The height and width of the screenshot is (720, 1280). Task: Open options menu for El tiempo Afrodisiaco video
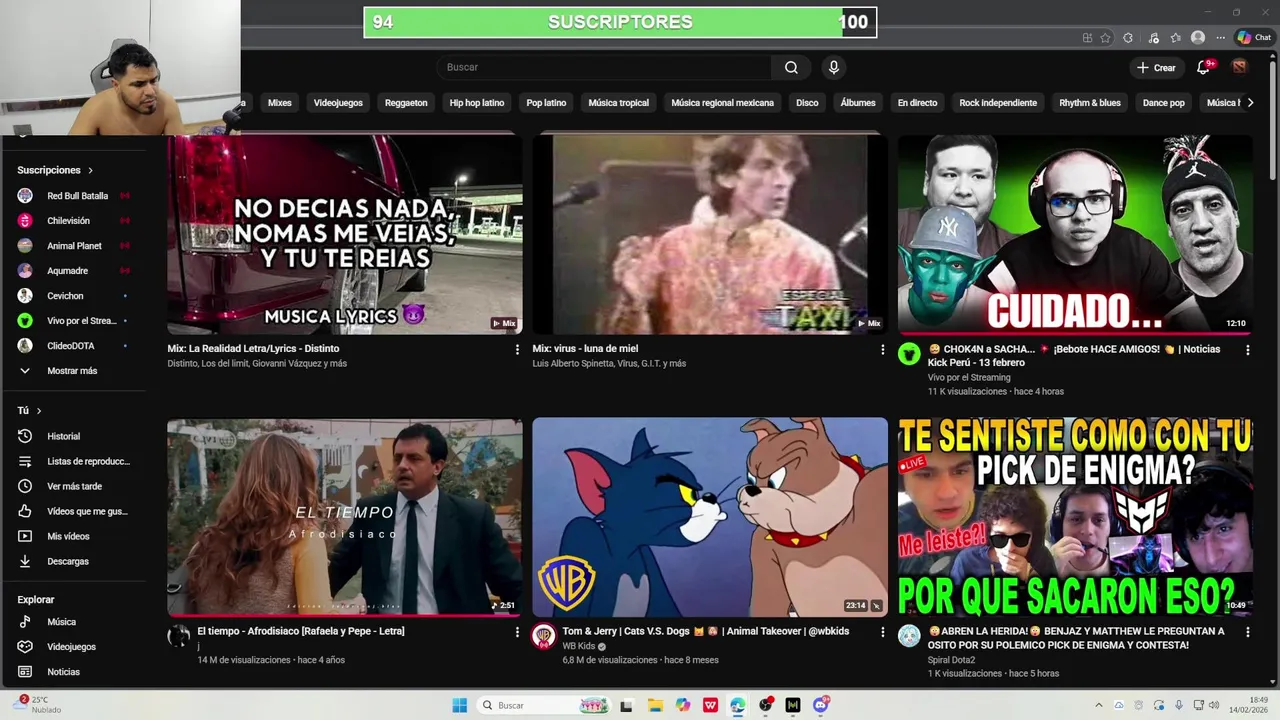pos(517,632)
